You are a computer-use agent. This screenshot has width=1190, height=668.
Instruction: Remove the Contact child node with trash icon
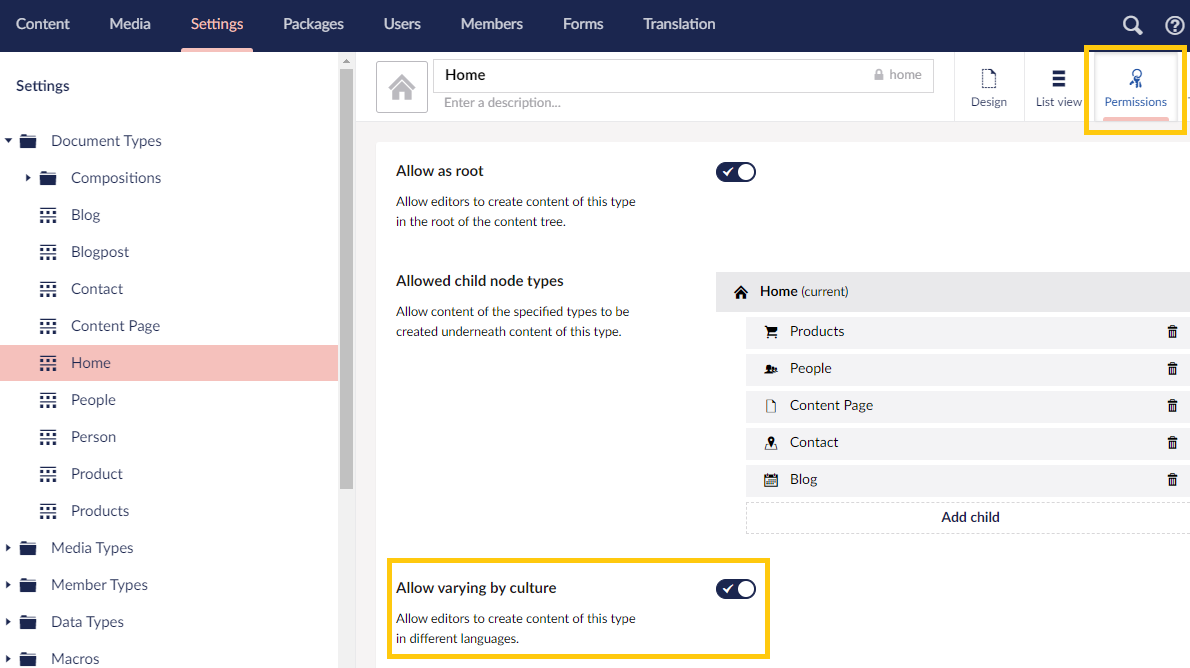[1172, 442]
